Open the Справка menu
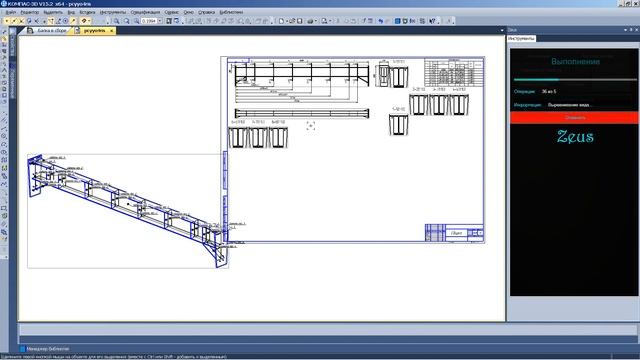 pos(207,12)
